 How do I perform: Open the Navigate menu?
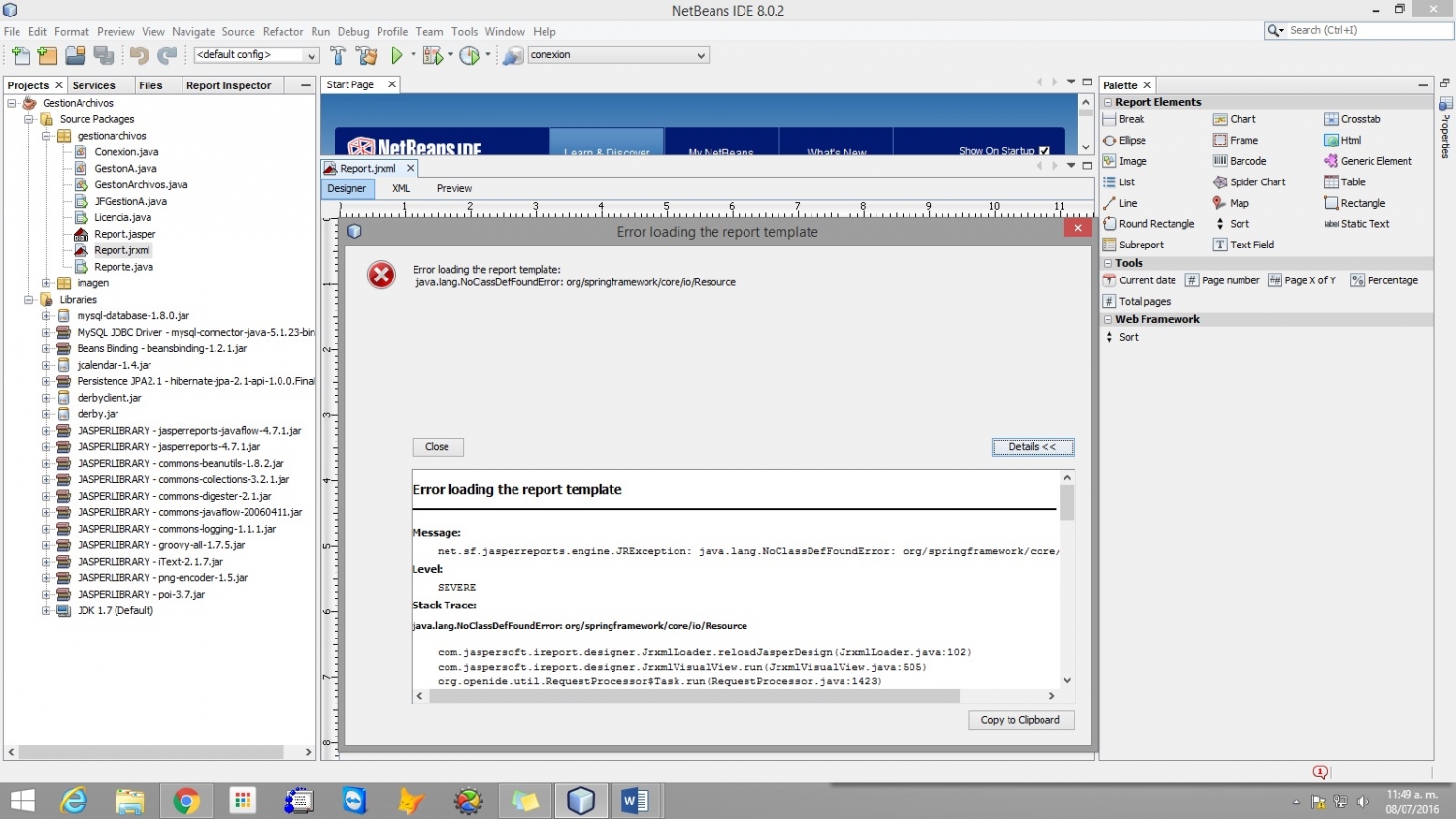193,32
